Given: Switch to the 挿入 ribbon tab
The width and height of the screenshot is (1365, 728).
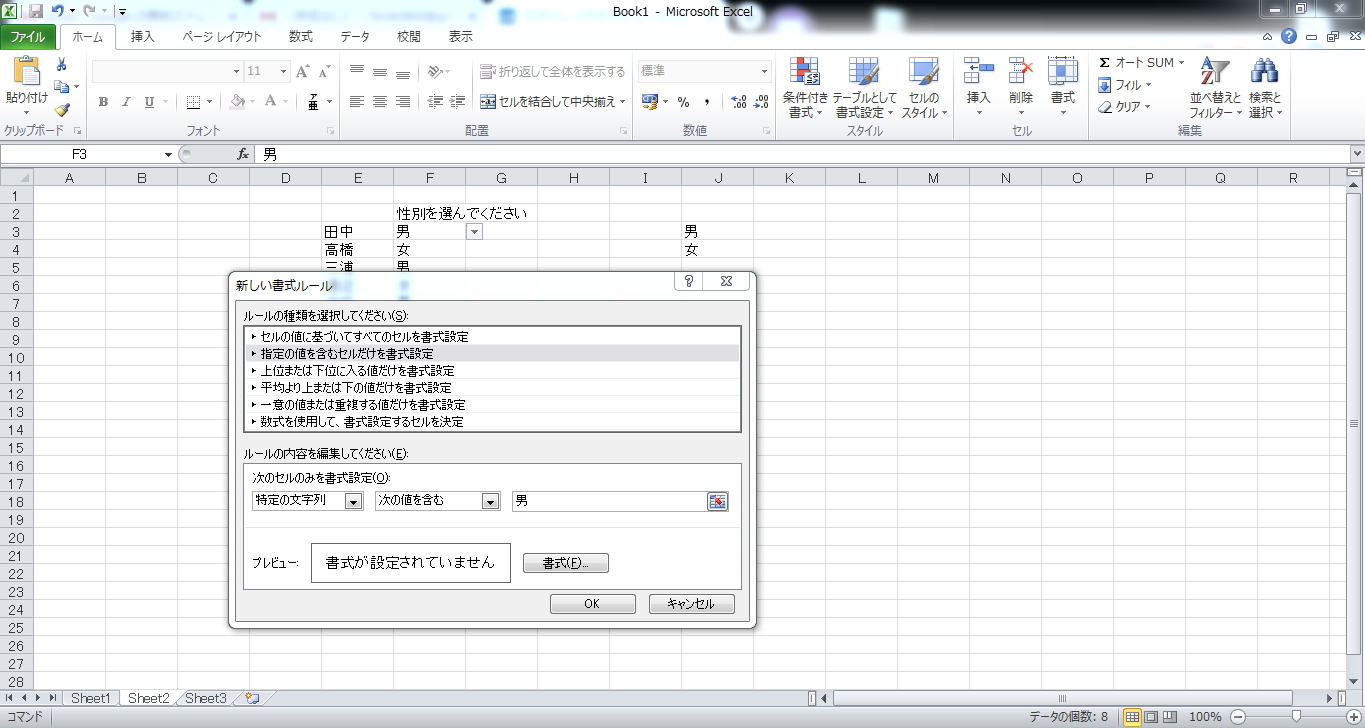Looking at the screenshot, I should 143,37.
